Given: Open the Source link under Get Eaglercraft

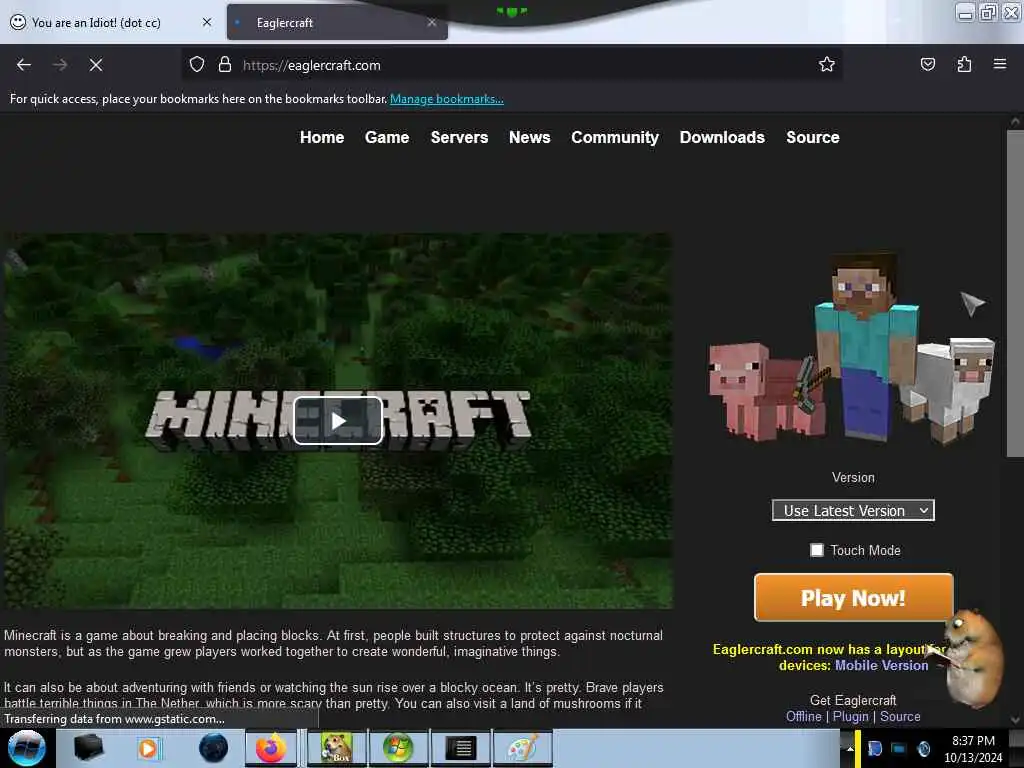Looking at the screenshot, I should point(900,716).
